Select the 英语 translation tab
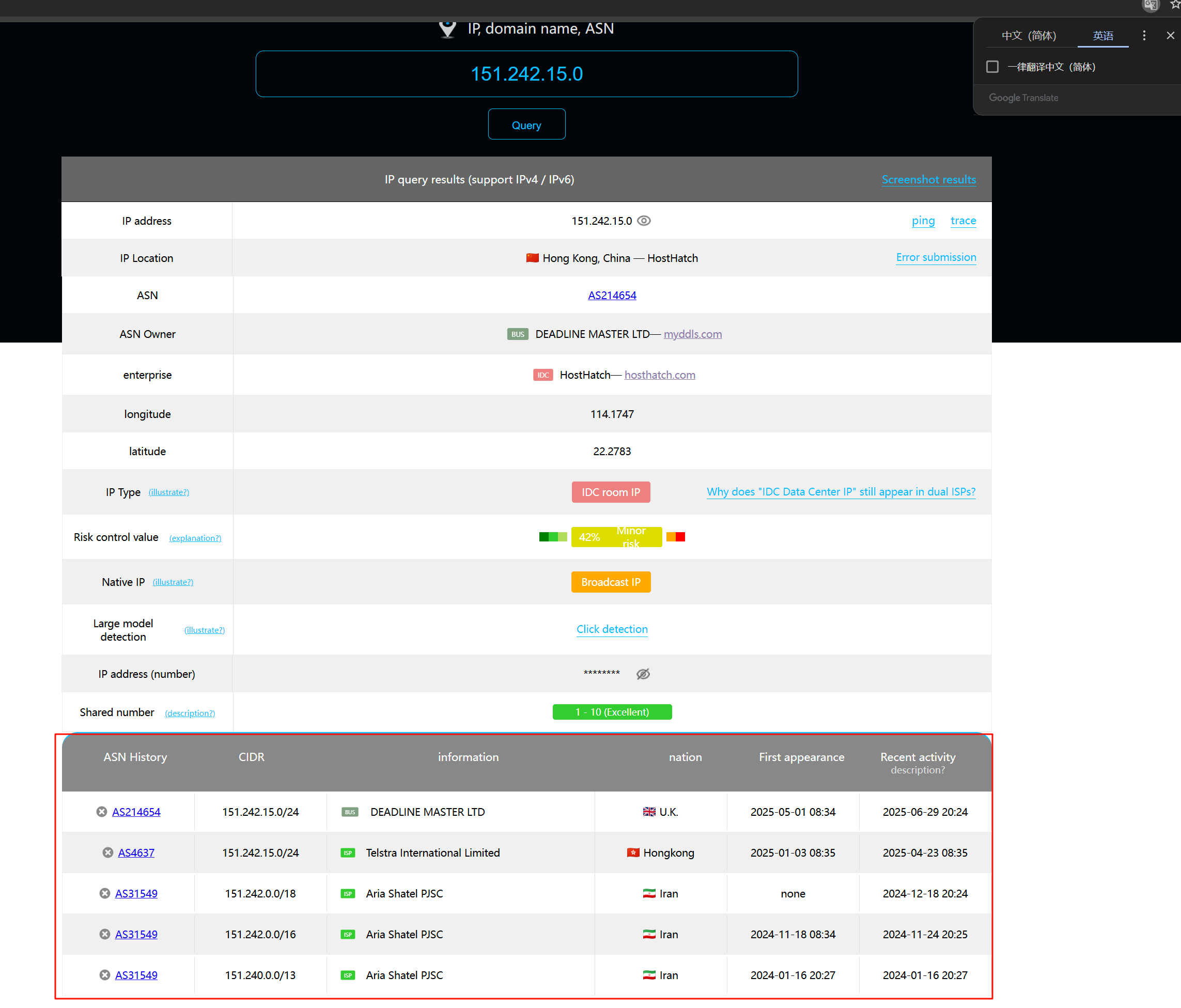 tap(1102, 35)
